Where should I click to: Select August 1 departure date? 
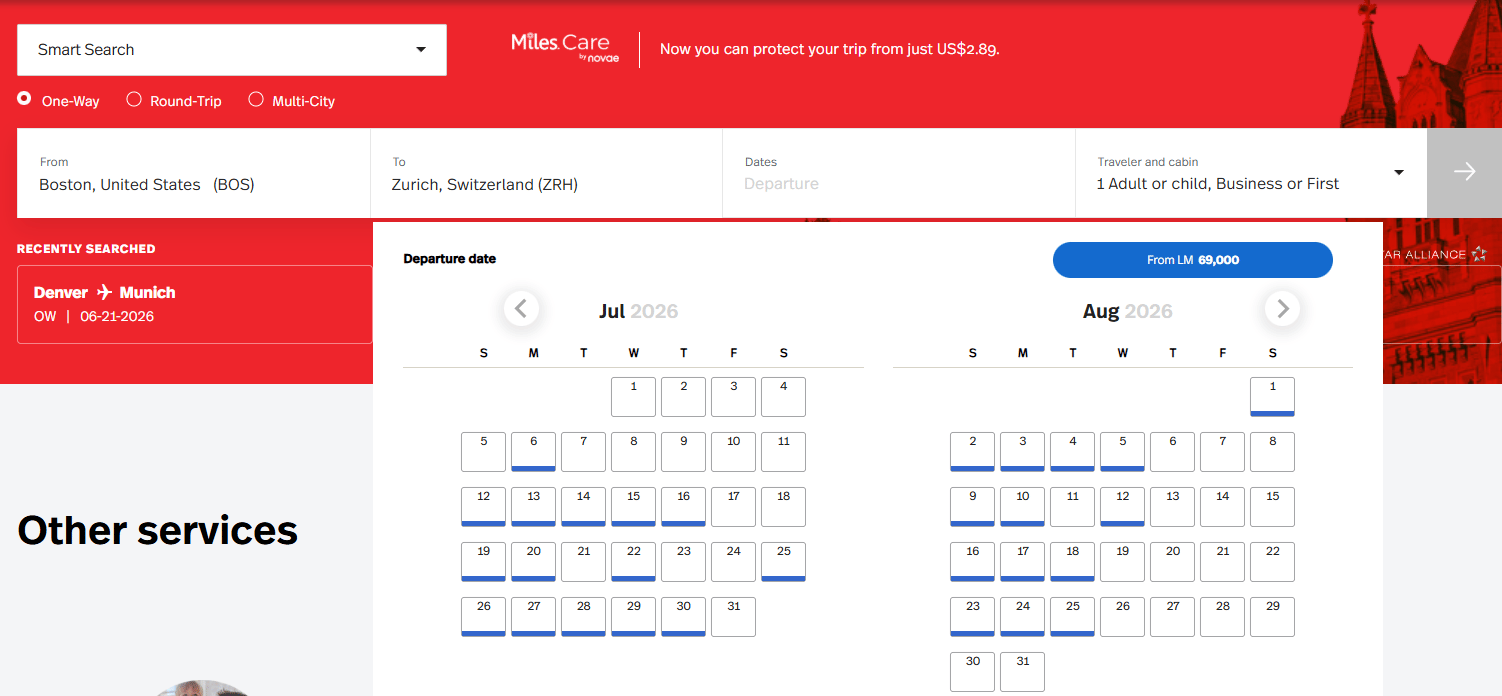tap(1272, 397)
